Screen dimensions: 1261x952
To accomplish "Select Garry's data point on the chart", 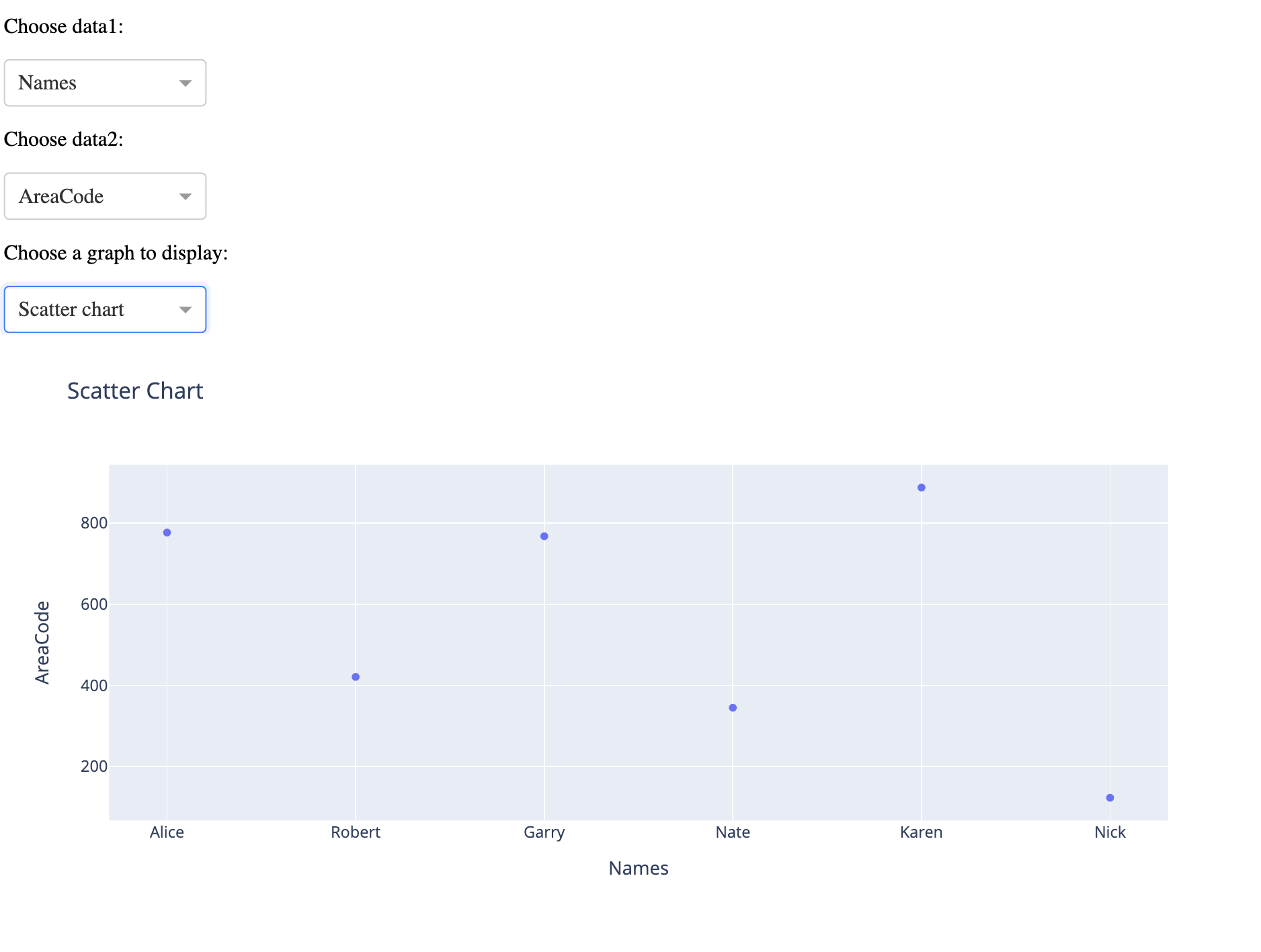I will [544, 537].
